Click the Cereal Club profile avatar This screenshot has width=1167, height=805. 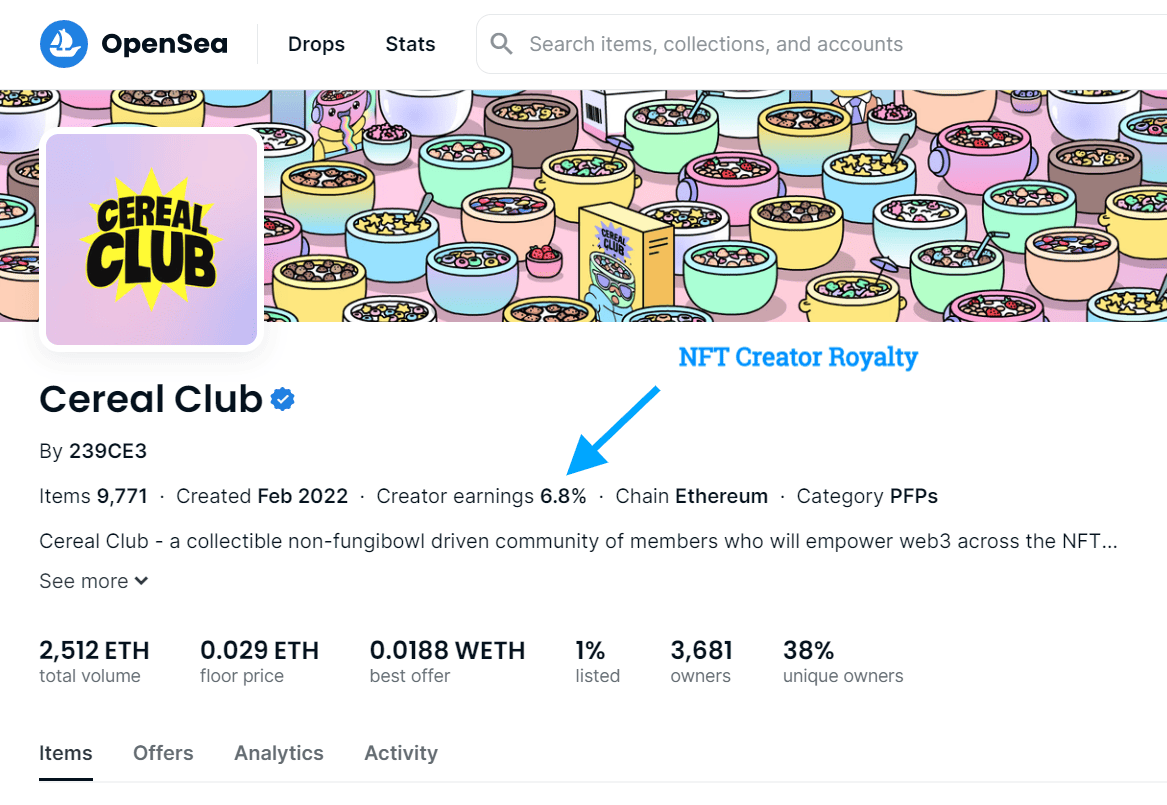[x=151, y=239]
